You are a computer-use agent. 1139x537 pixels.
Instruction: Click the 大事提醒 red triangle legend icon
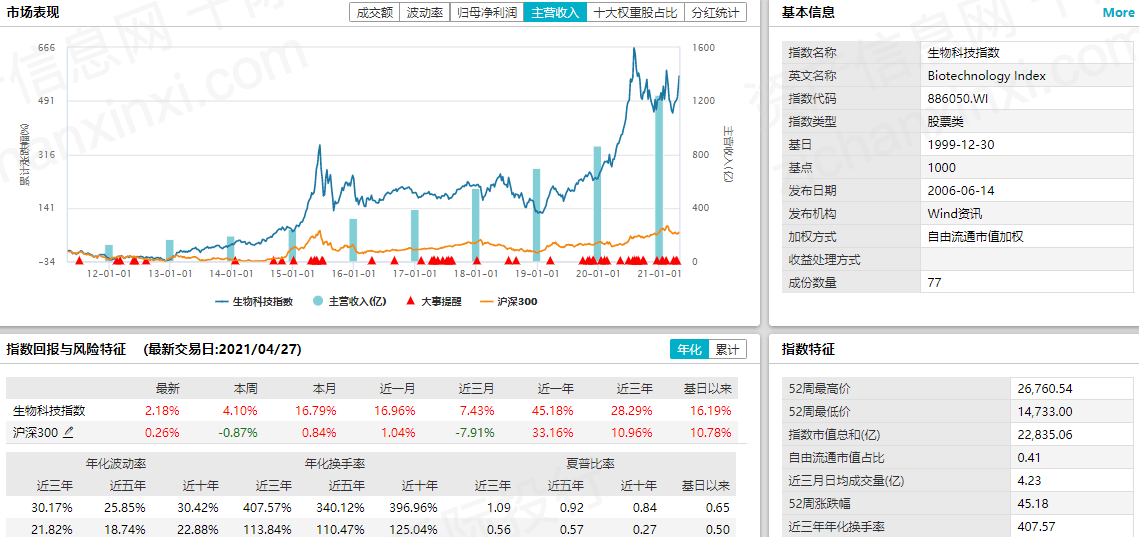point(410,301)
